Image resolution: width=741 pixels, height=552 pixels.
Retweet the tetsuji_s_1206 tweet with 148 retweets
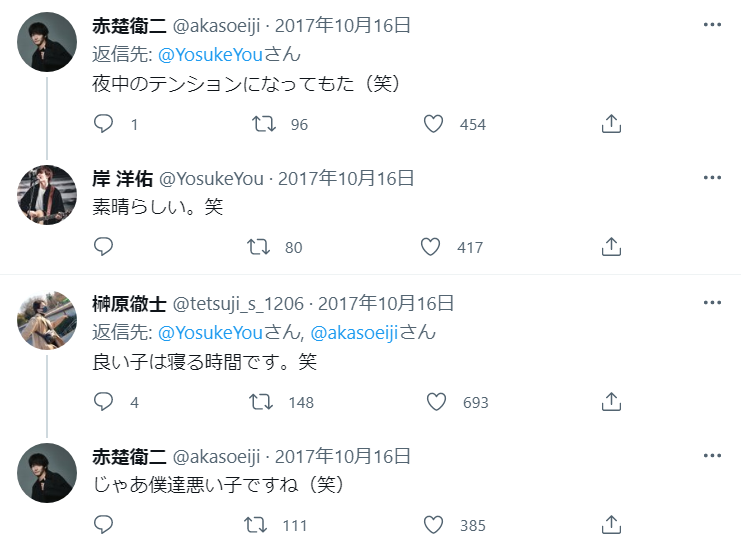tap(261, 402)
